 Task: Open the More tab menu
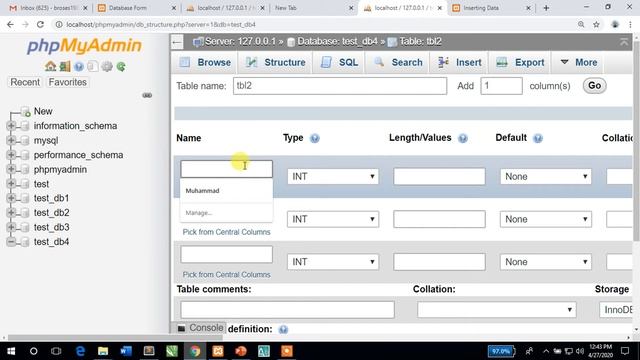tap(579, 62)
